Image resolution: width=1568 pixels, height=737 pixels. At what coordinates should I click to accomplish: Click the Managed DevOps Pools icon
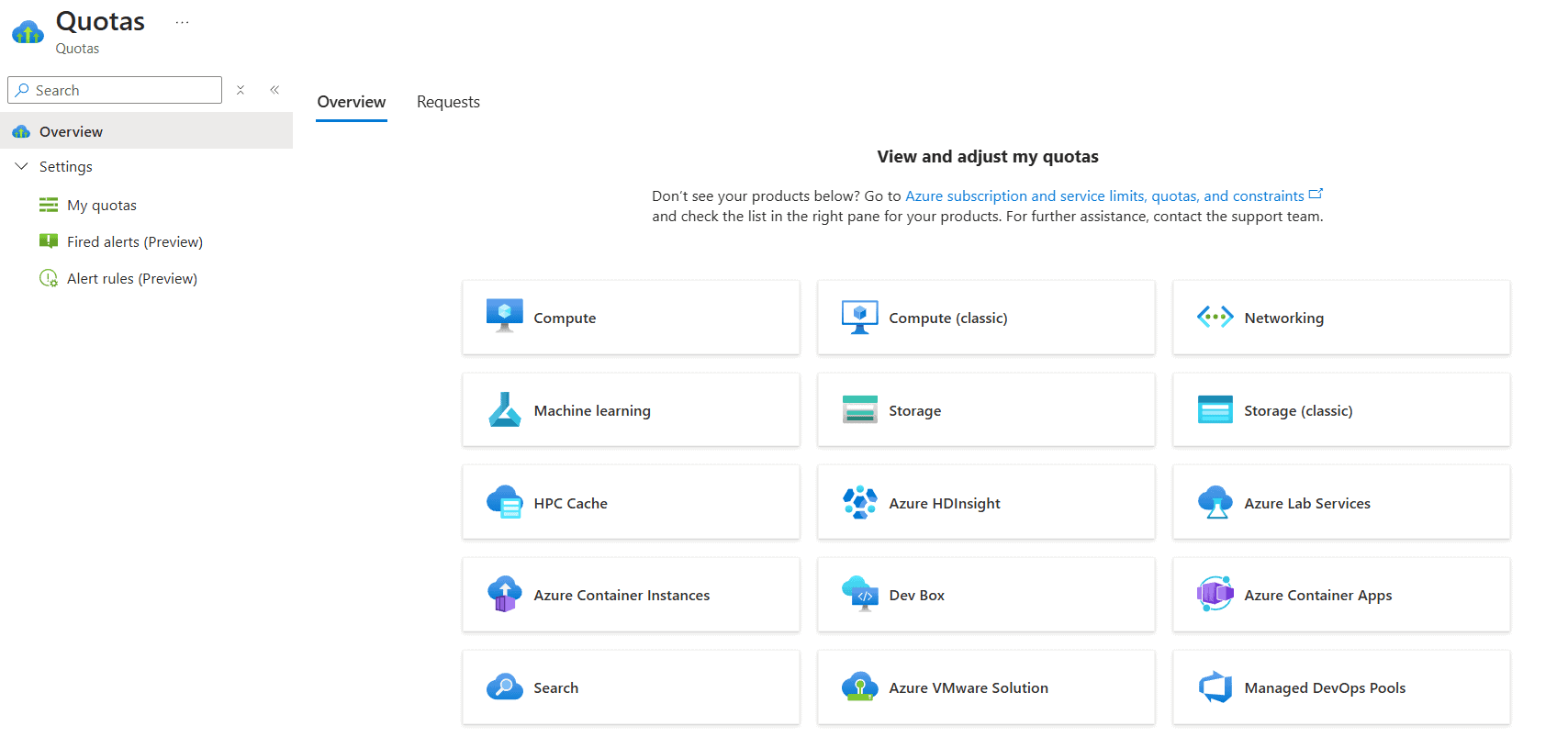tap(1215, 687)
